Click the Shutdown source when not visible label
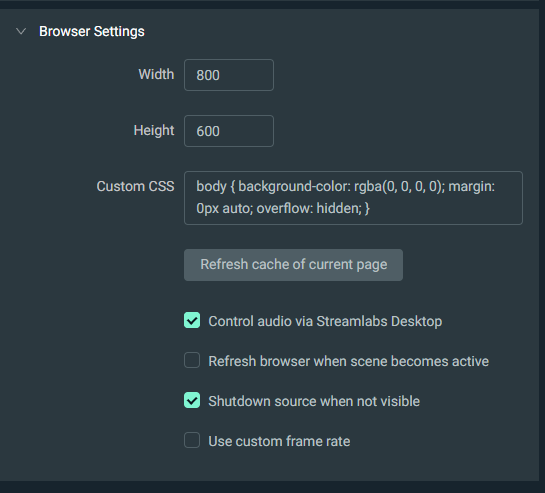545x493 pixels. [x=314, y=401]
